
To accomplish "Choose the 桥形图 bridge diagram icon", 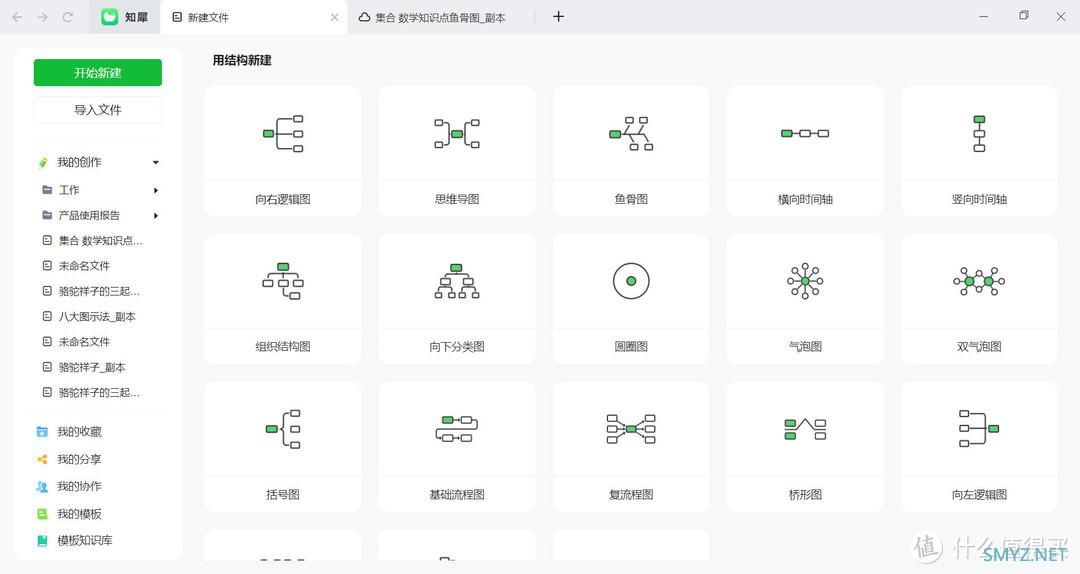I will pyautogui.click(x=804, y=429).
